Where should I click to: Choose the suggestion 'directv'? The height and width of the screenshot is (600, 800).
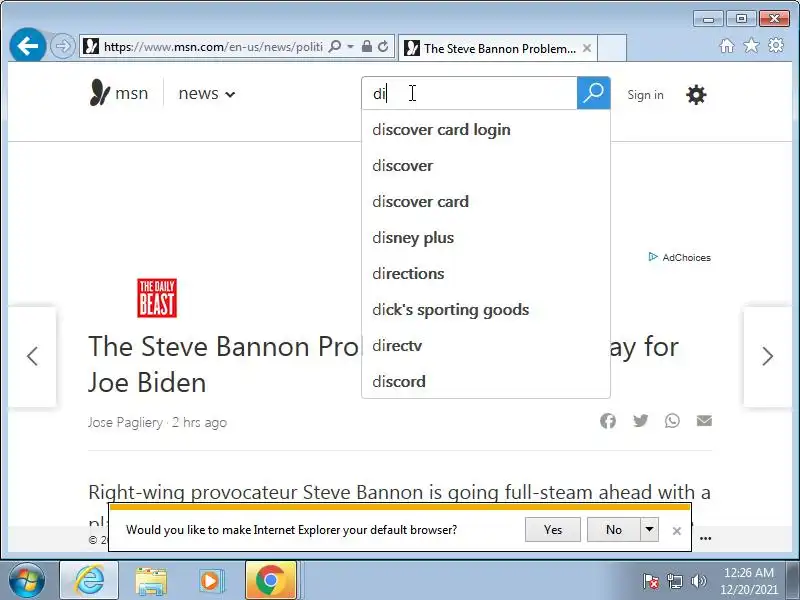click(x=486, y=345)
